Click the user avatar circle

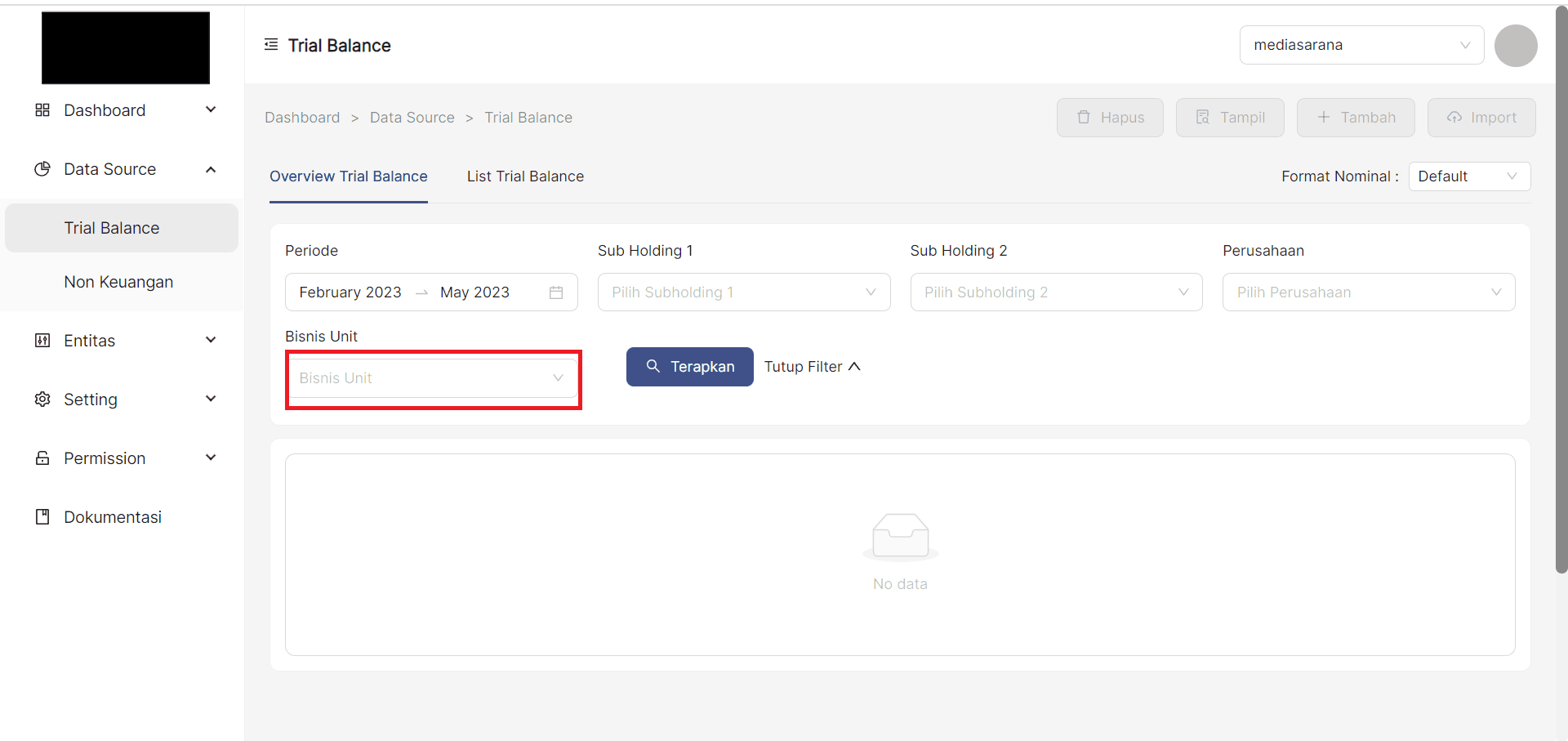coord(1515,46)
